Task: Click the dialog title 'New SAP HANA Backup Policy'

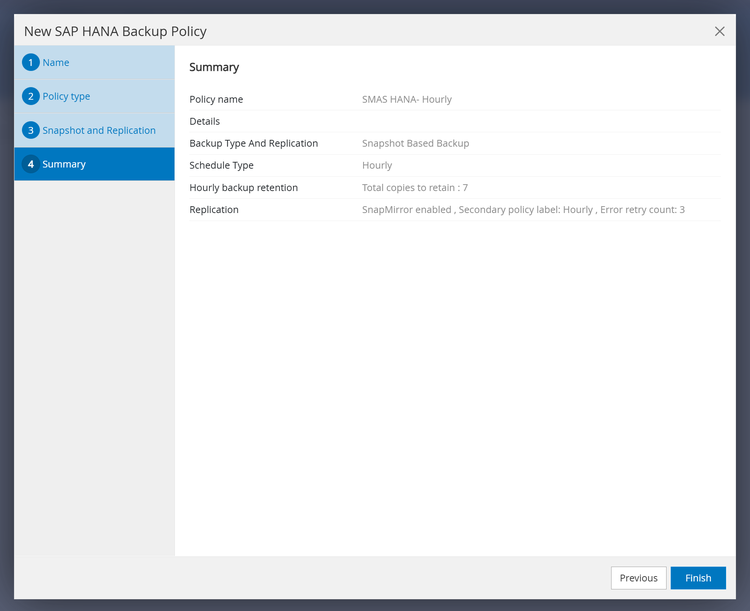Action: coord(115,32)
